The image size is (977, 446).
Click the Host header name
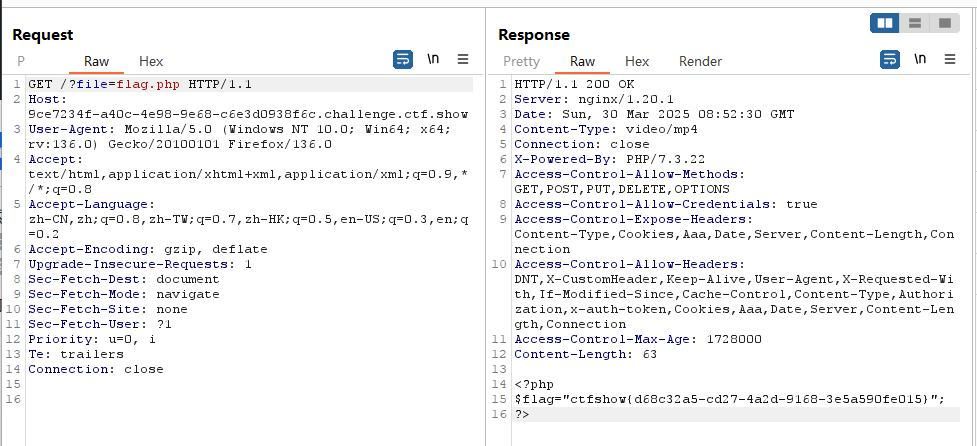[x=48, y=99]
